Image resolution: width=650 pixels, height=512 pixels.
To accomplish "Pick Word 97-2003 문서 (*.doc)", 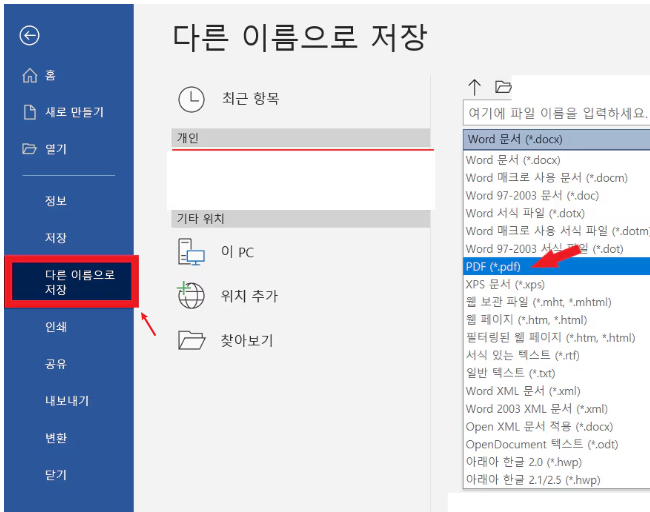I will click(556, 195).
